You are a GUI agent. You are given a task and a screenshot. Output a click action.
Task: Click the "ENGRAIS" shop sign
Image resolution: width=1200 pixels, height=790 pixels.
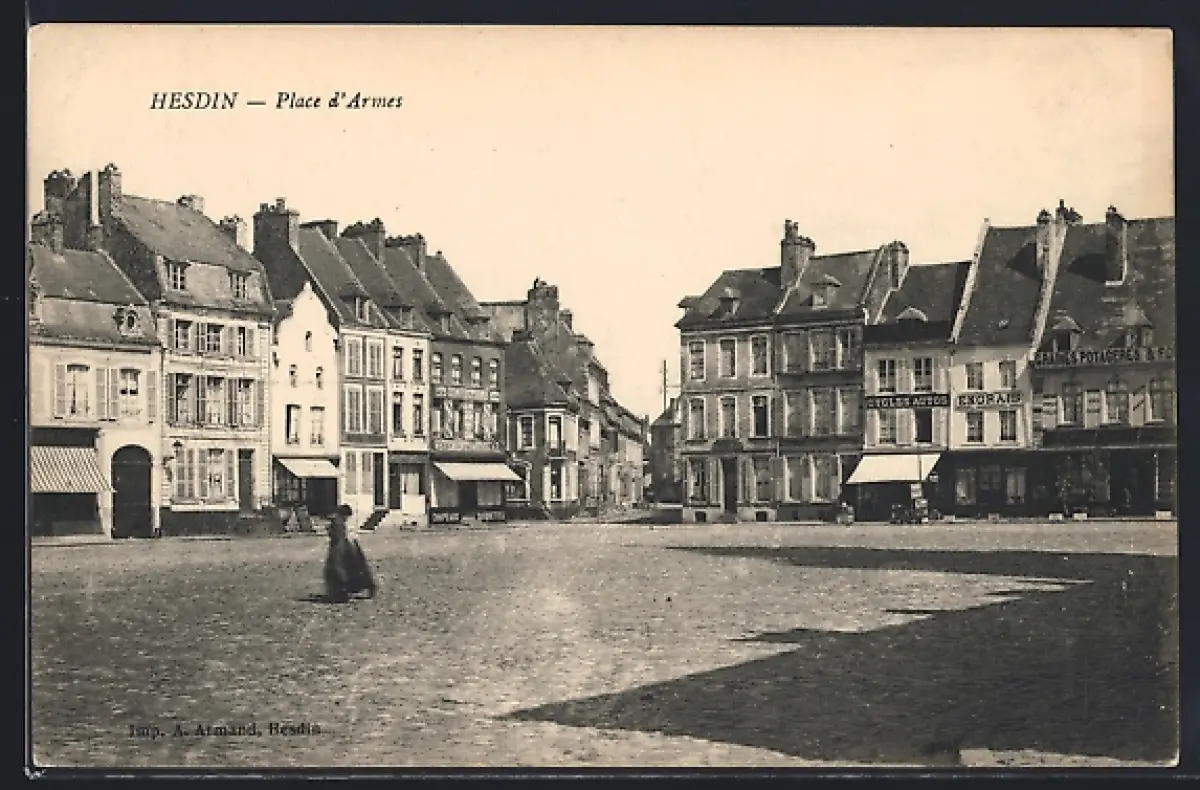click(989, 399)
